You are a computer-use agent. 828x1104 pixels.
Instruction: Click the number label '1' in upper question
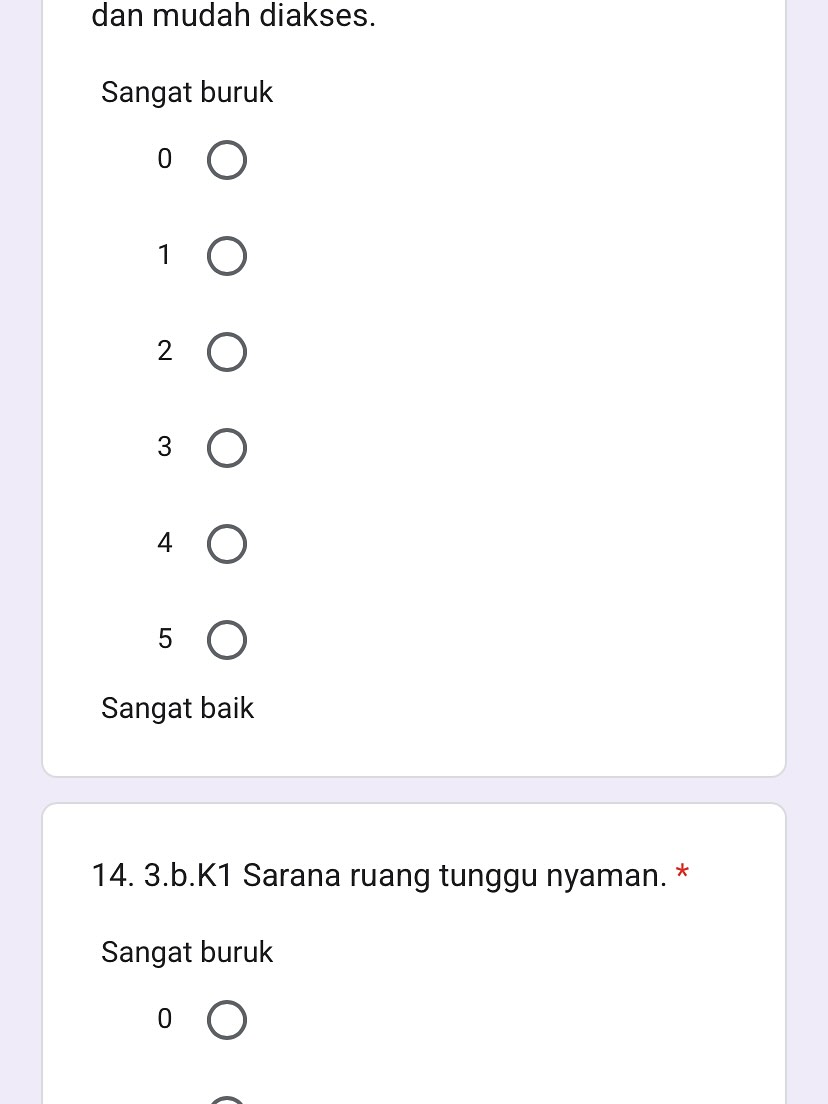coord(165,255)
